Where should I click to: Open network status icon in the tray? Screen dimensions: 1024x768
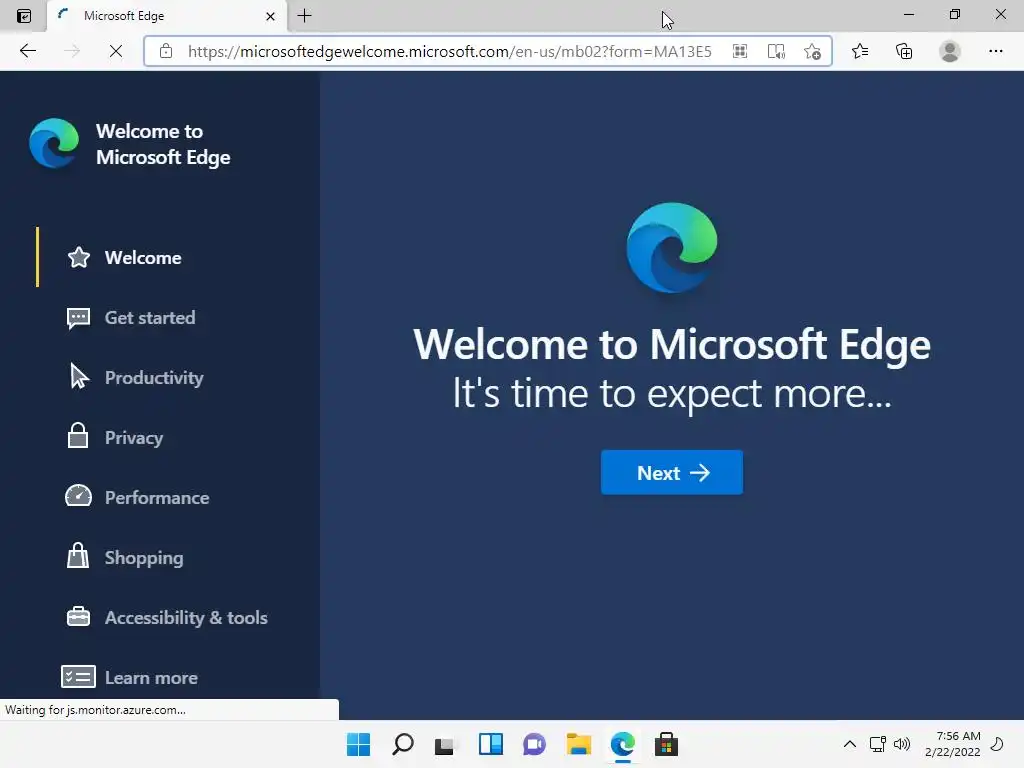point(877,744)
